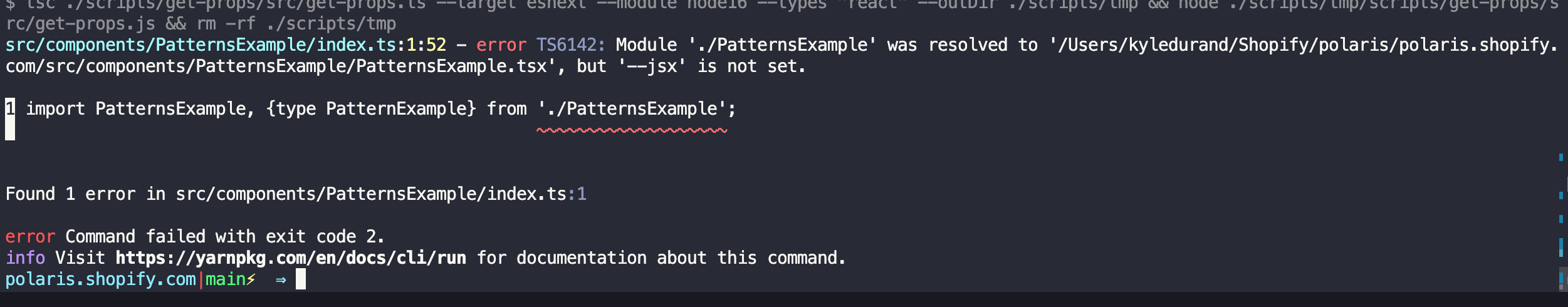The image size is (1568, 307).
Task: Click the 'import' keyword in the code snippet
Action: click(55, 109)
